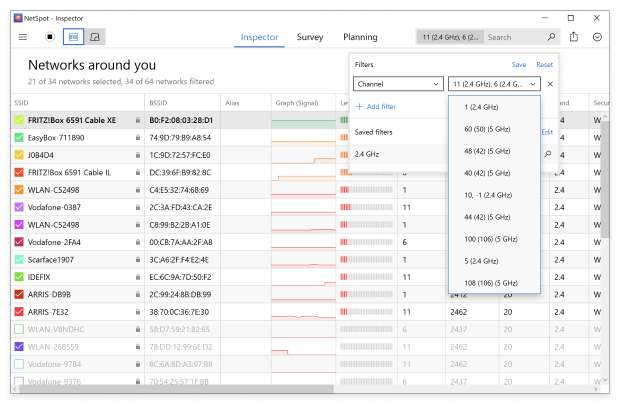Viewport: 620px width, 404px height.
Task: Toggle the EasyBox-711890 checkbox
Action: point(19,138)
